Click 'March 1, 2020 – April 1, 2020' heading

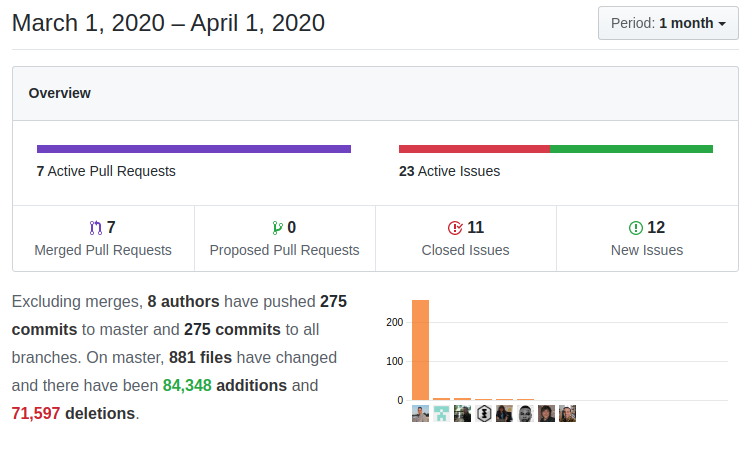pyautogui.click(x=168, y=23)
